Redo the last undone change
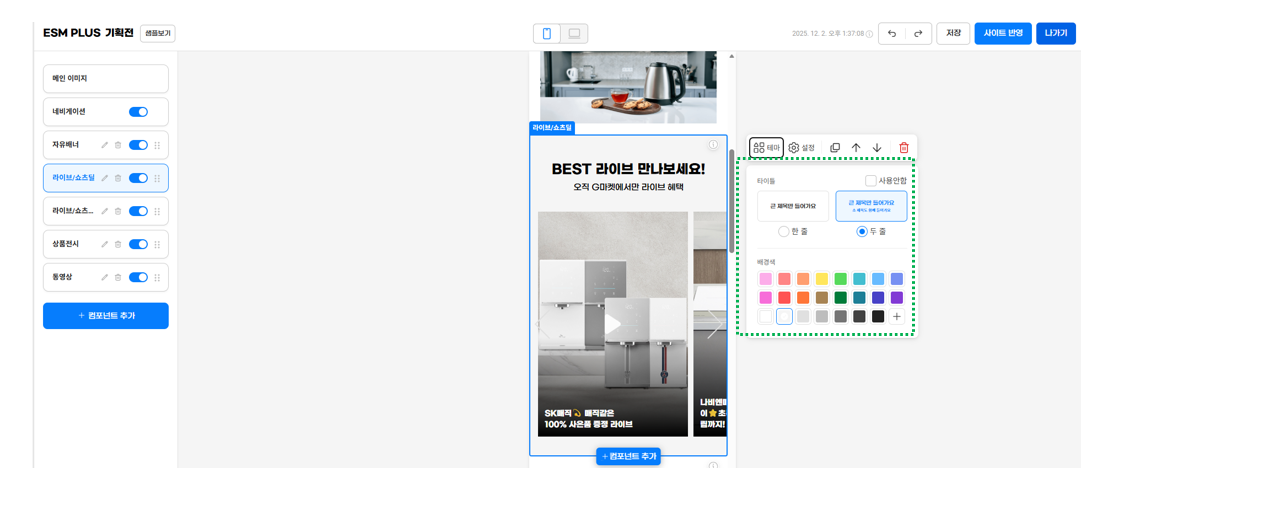1271x527 pixels. click(x=918, y=33)
